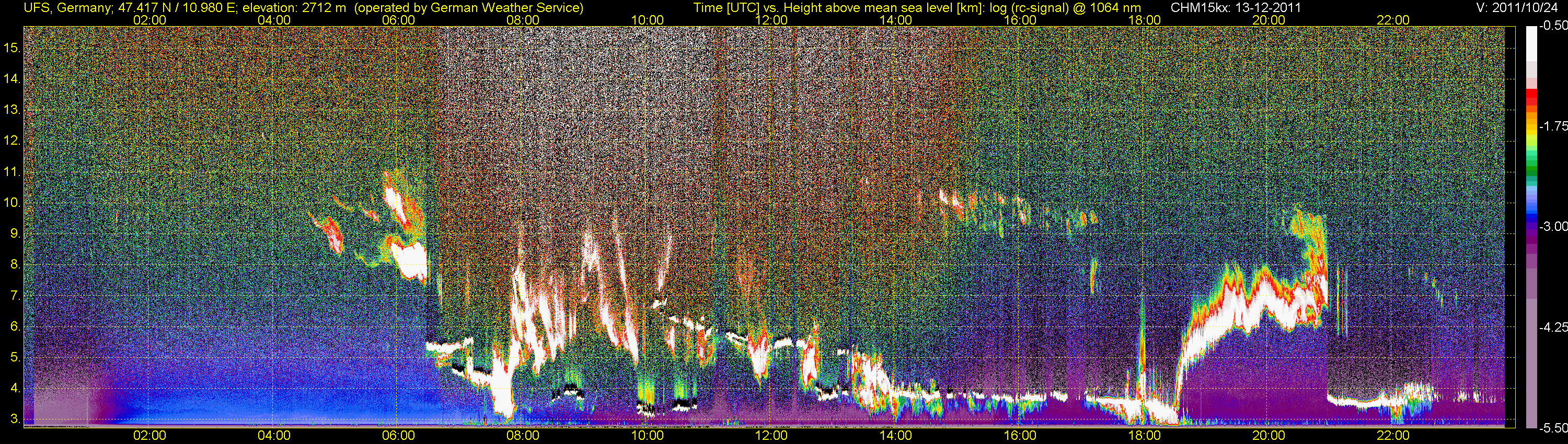Image resolution: width=1568 pixels, height=444 pixels.
Task: Click the 'log (rc-signal) @ 1064 nm' text
Action: [1065, 7]
